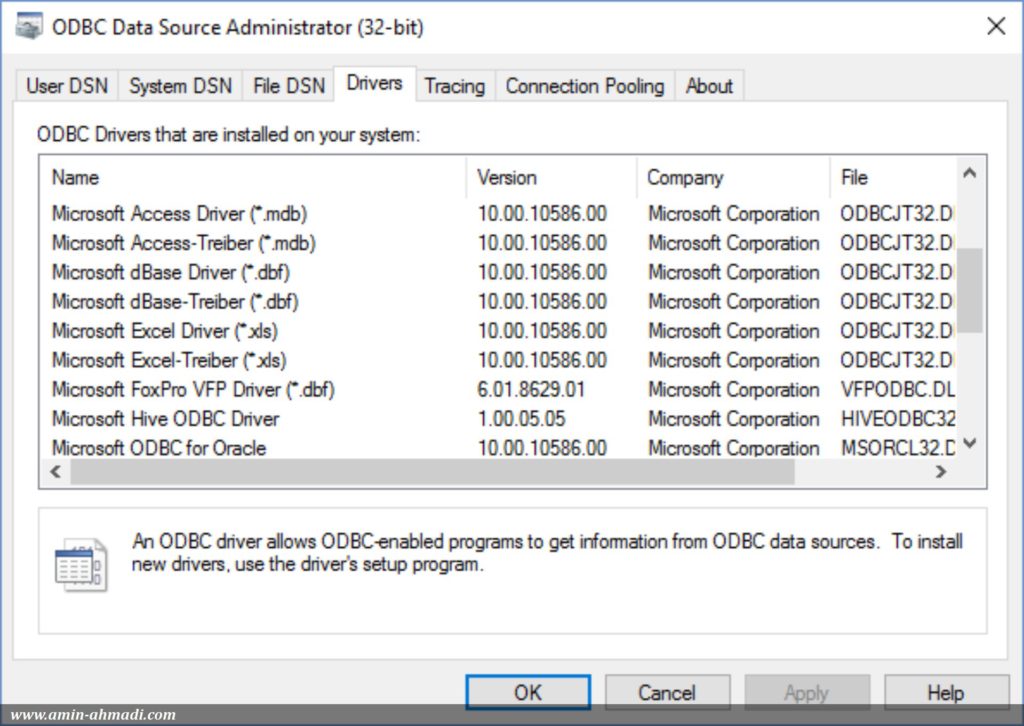Select the Drivers tab
Viewport: 1024px width, 726px height.
[x=375, y=84]
